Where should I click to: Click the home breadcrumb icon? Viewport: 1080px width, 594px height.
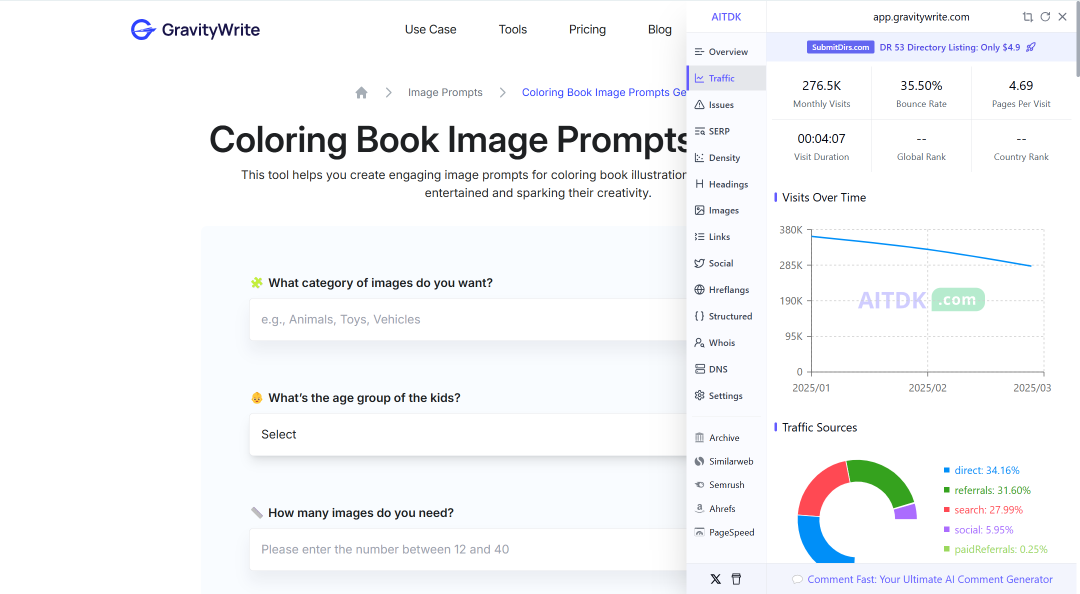point(362,92)
